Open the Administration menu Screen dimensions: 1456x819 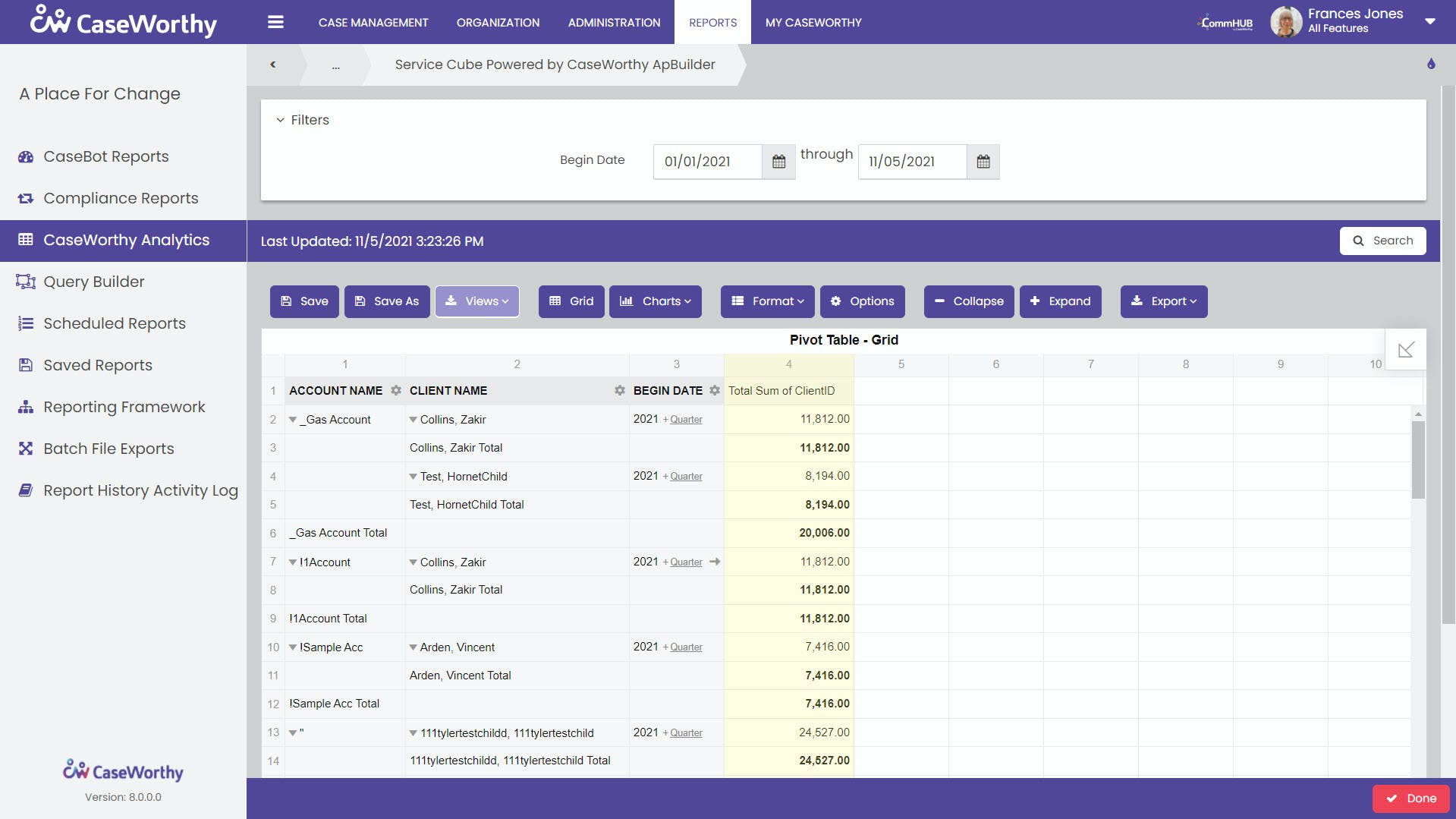[x=614, y=23]
